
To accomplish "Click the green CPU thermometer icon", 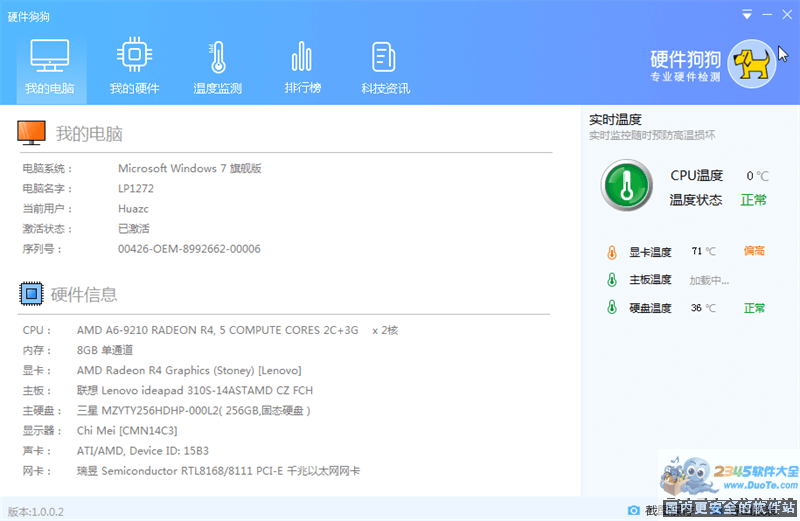I will point(626,185).
